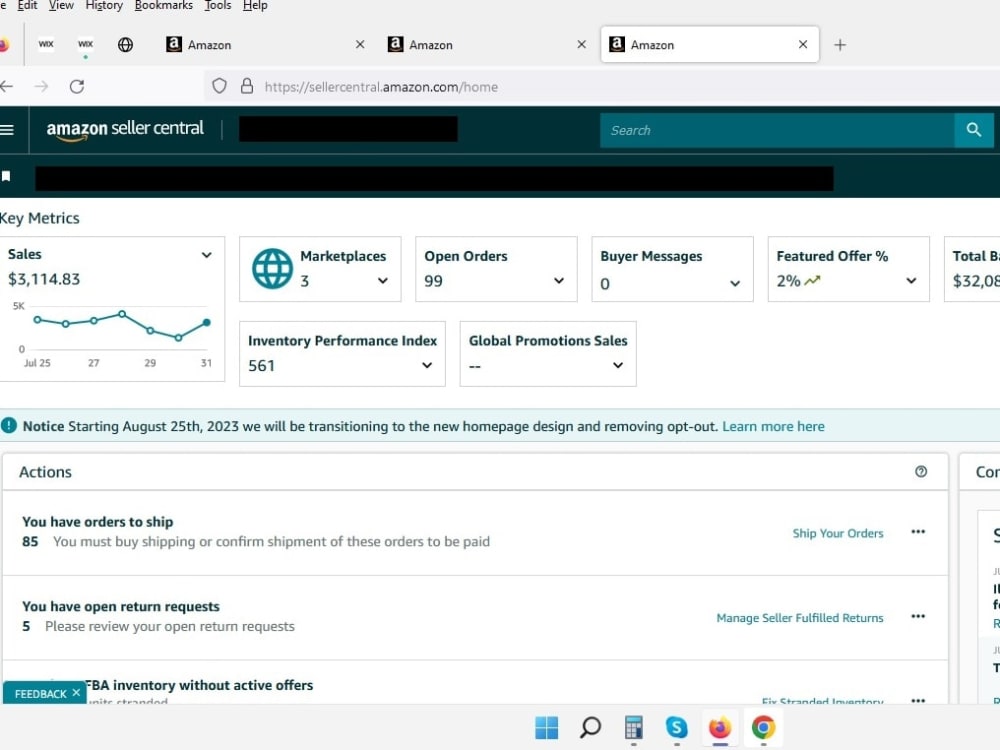Click the Jul 25 point on Sales chart
Screen dimensions: 1000x750
[x=38, y=320]
